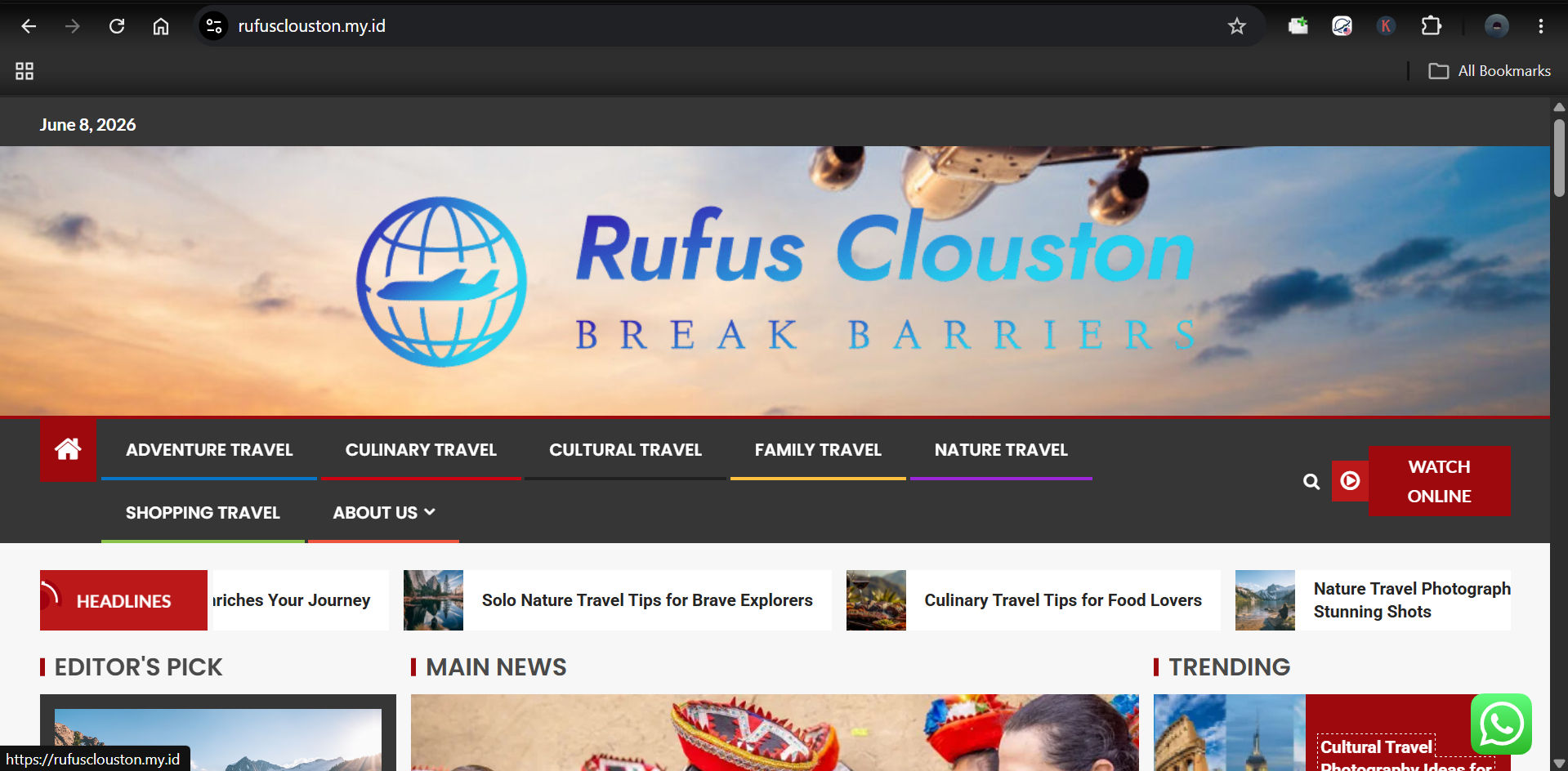This screenshot has height=771, width=1568.
Task: View site information icon in address bar
Action: tap(214, 26)
